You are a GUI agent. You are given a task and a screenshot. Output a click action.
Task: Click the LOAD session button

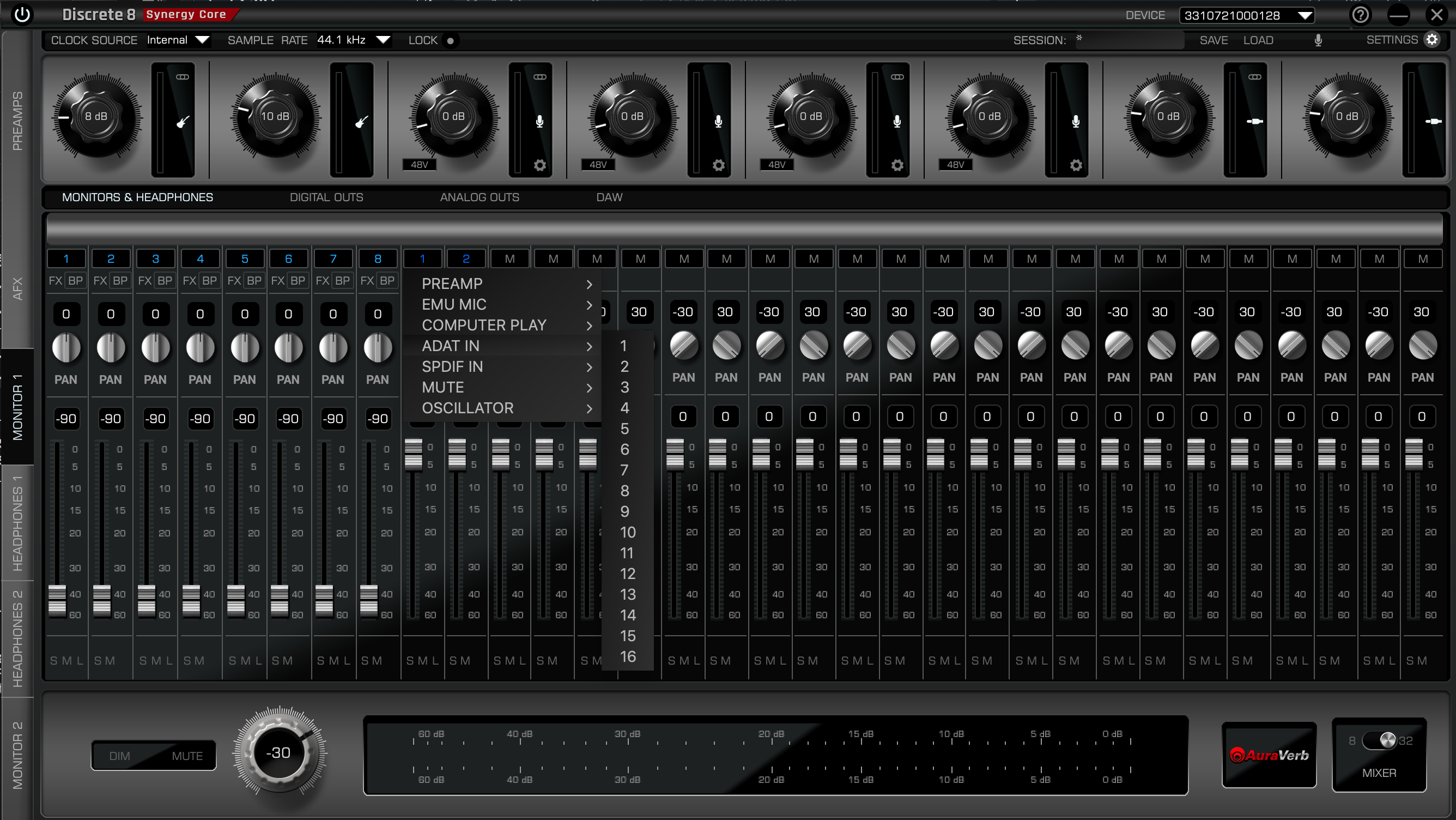1259,40
